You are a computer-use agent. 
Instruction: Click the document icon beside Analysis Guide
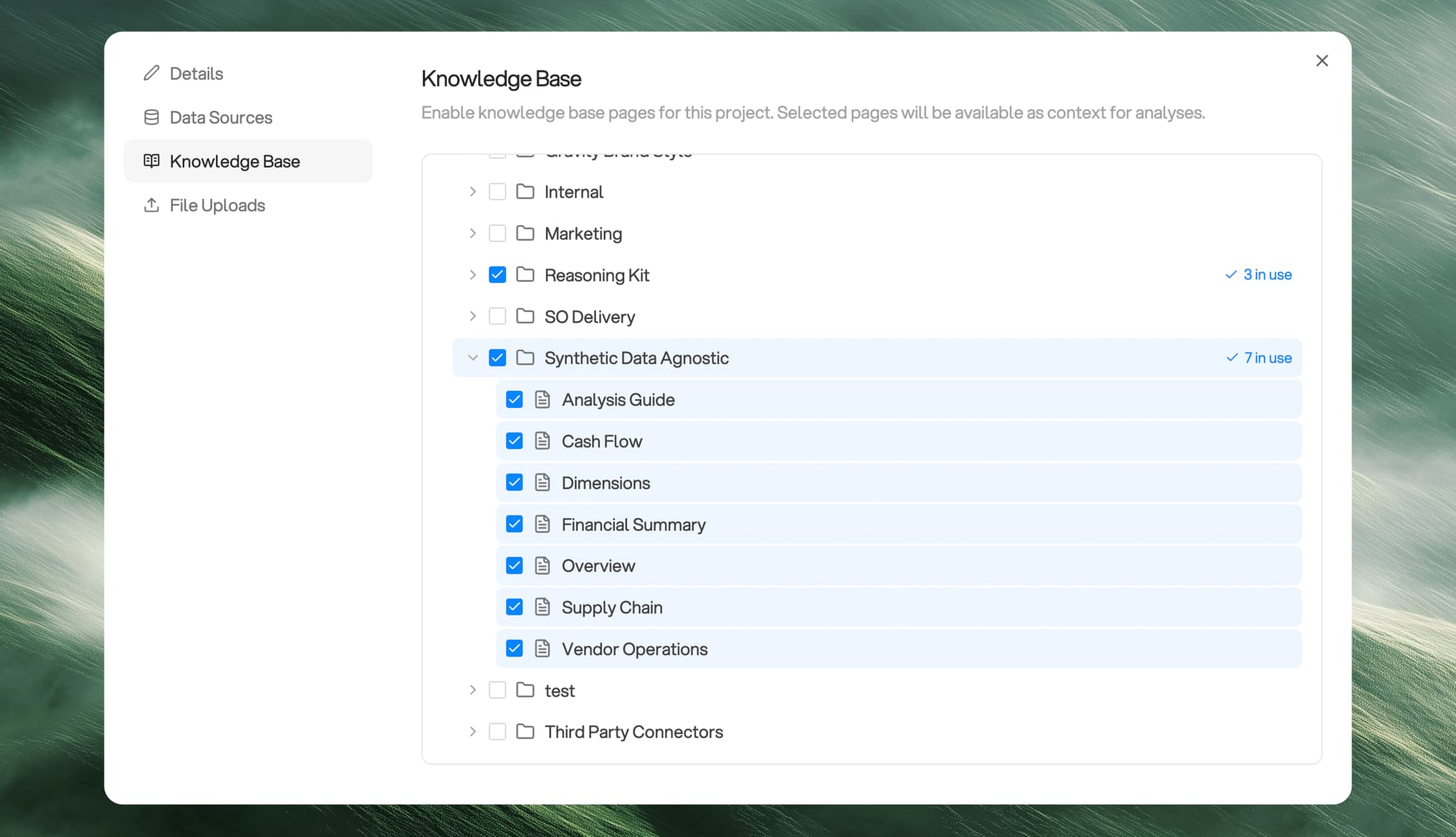click(x=542, y=399)
